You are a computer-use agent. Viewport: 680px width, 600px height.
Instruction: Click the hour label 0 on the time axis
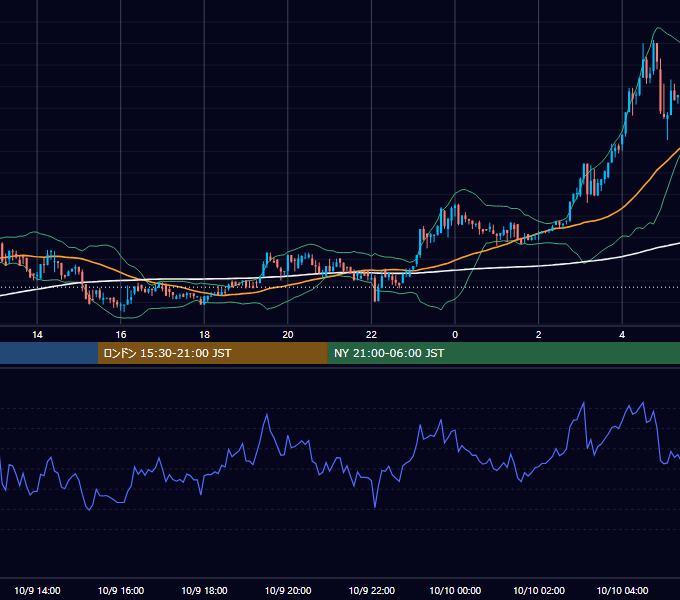point(455,335)
